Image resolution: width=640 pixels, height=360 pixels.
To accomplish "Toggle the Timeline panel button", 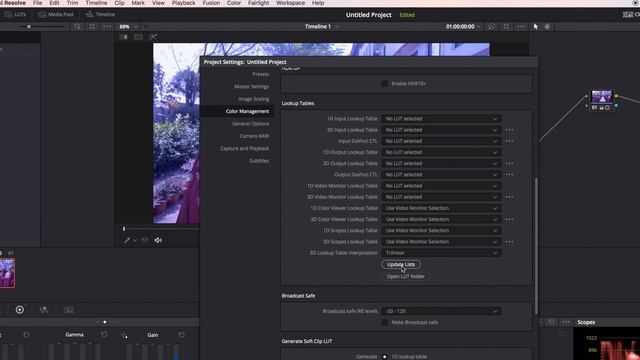I will coord(100,14).
